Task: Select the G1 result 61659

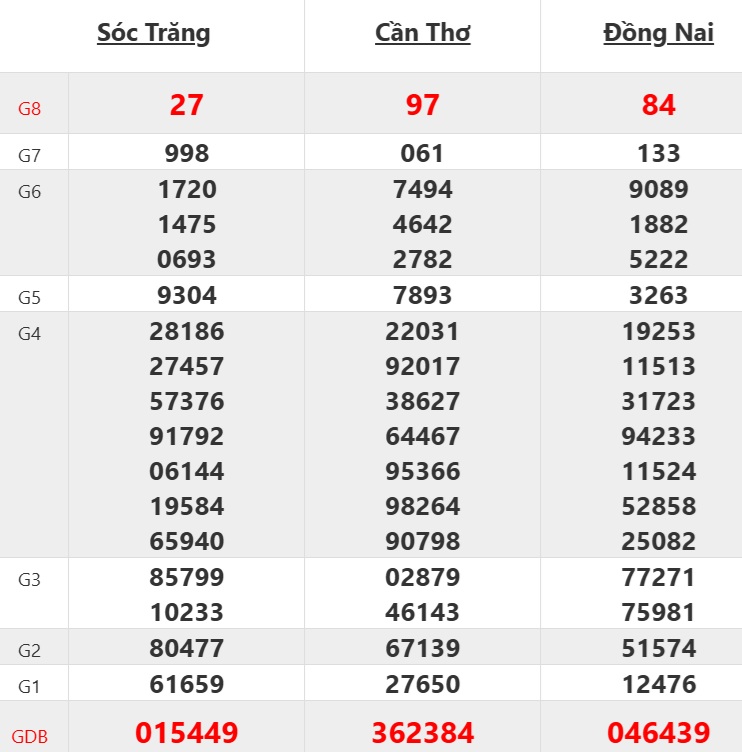Action: pos(187,684)
